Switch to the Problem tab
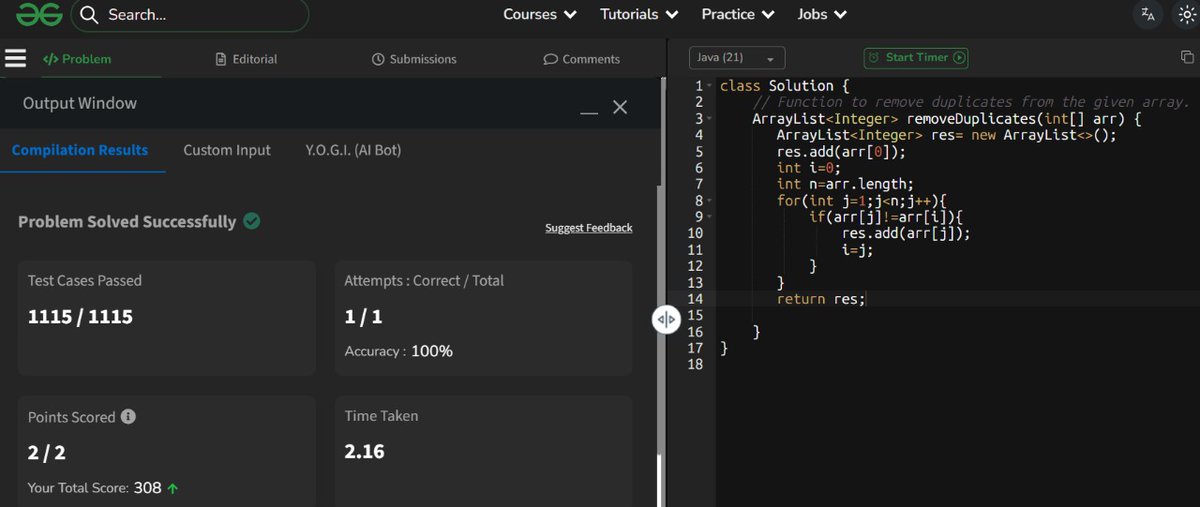 [77, 59]
